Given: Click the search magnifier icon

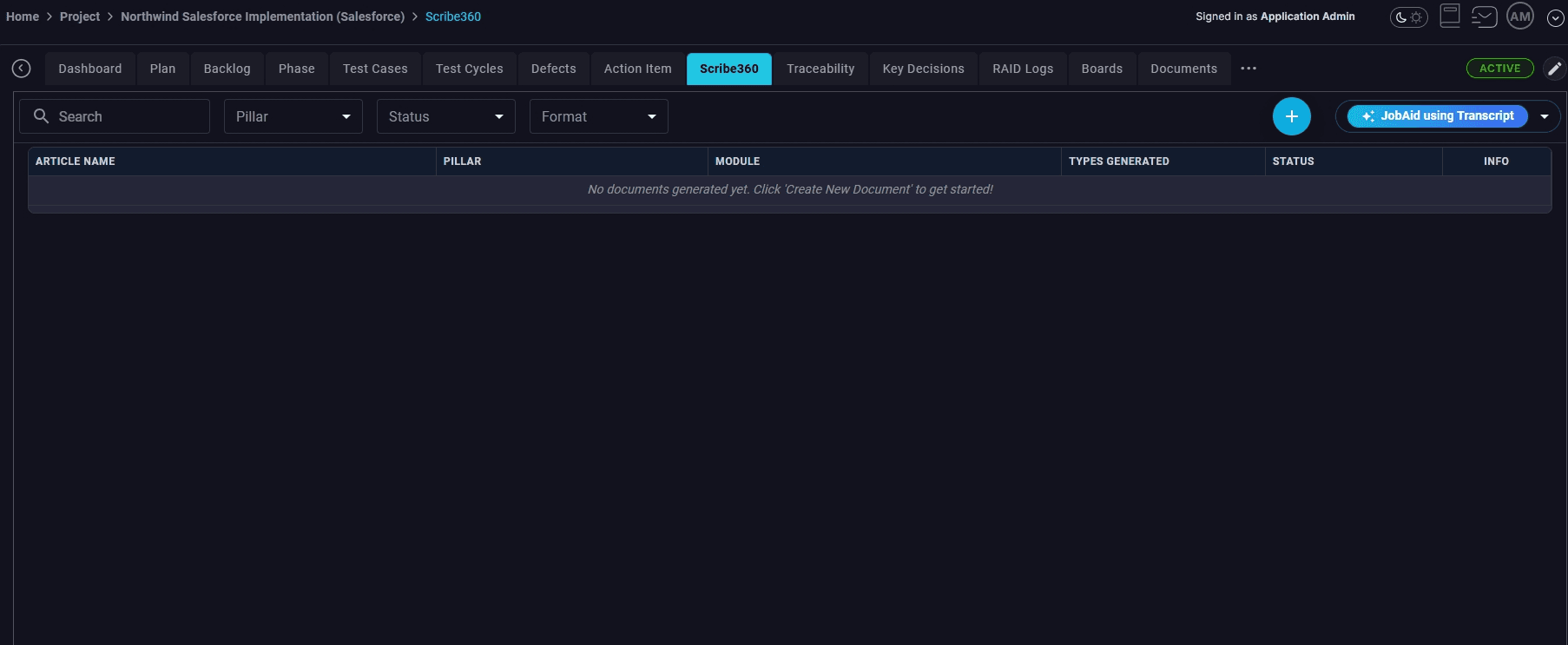Looking at the screenshot, I should pos(41,116).
